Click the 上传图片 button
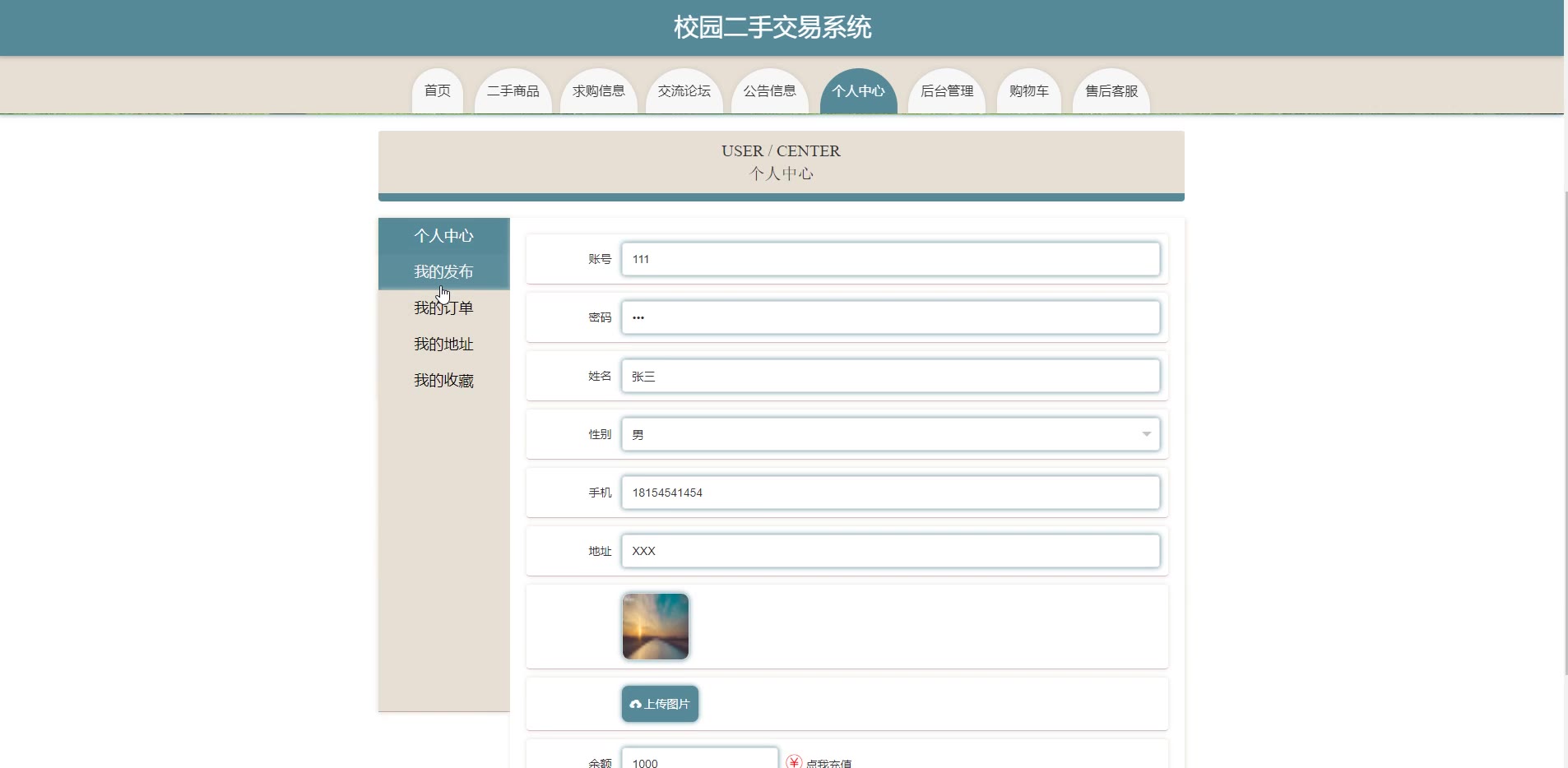This screenshot has width=1568, height=768. coord(660,704)
